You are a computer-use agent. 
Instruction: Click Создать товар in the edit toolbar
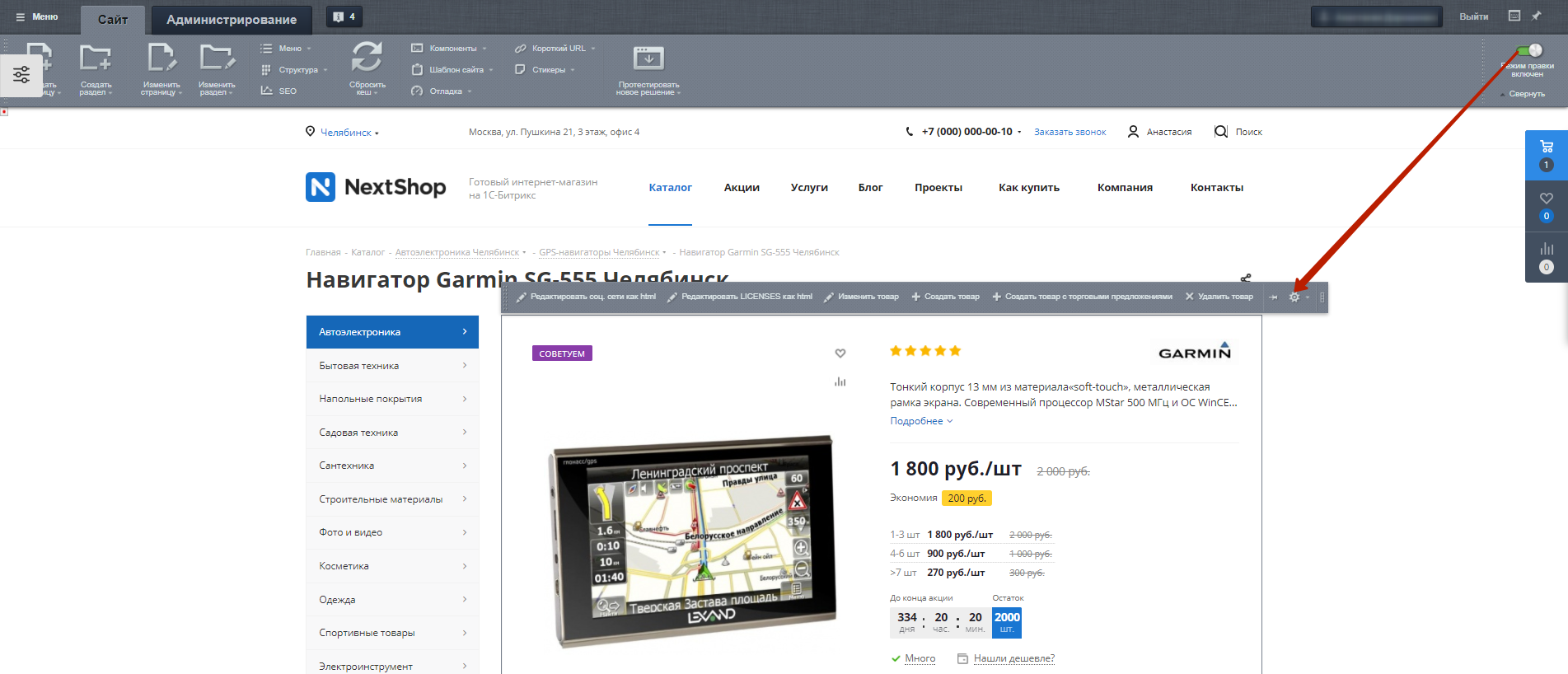pyautogui.click(x=945, y=297)
